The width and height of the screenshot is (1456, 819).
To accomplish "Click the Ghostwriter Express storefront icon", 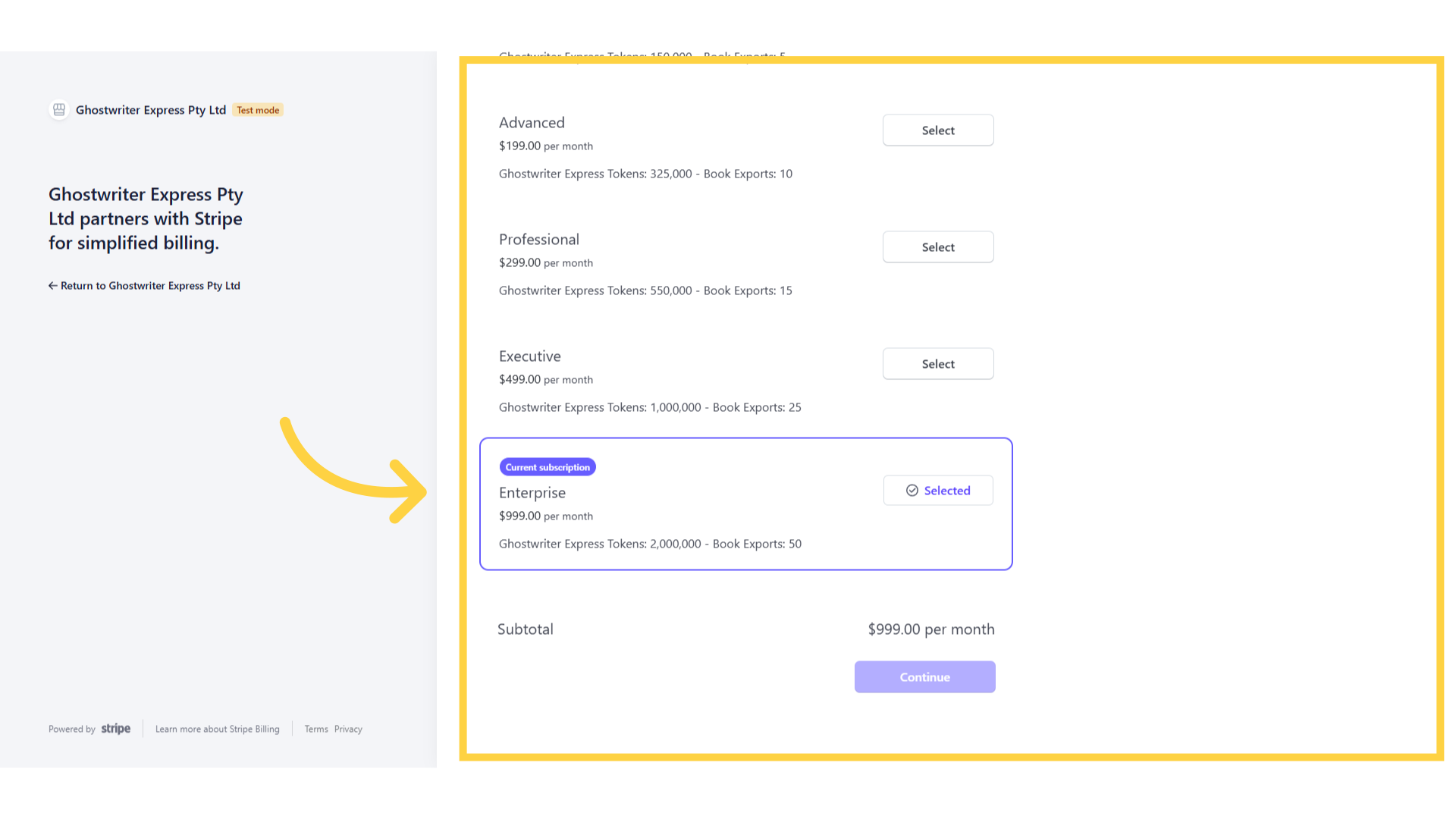I will click(x=59, y=110).
